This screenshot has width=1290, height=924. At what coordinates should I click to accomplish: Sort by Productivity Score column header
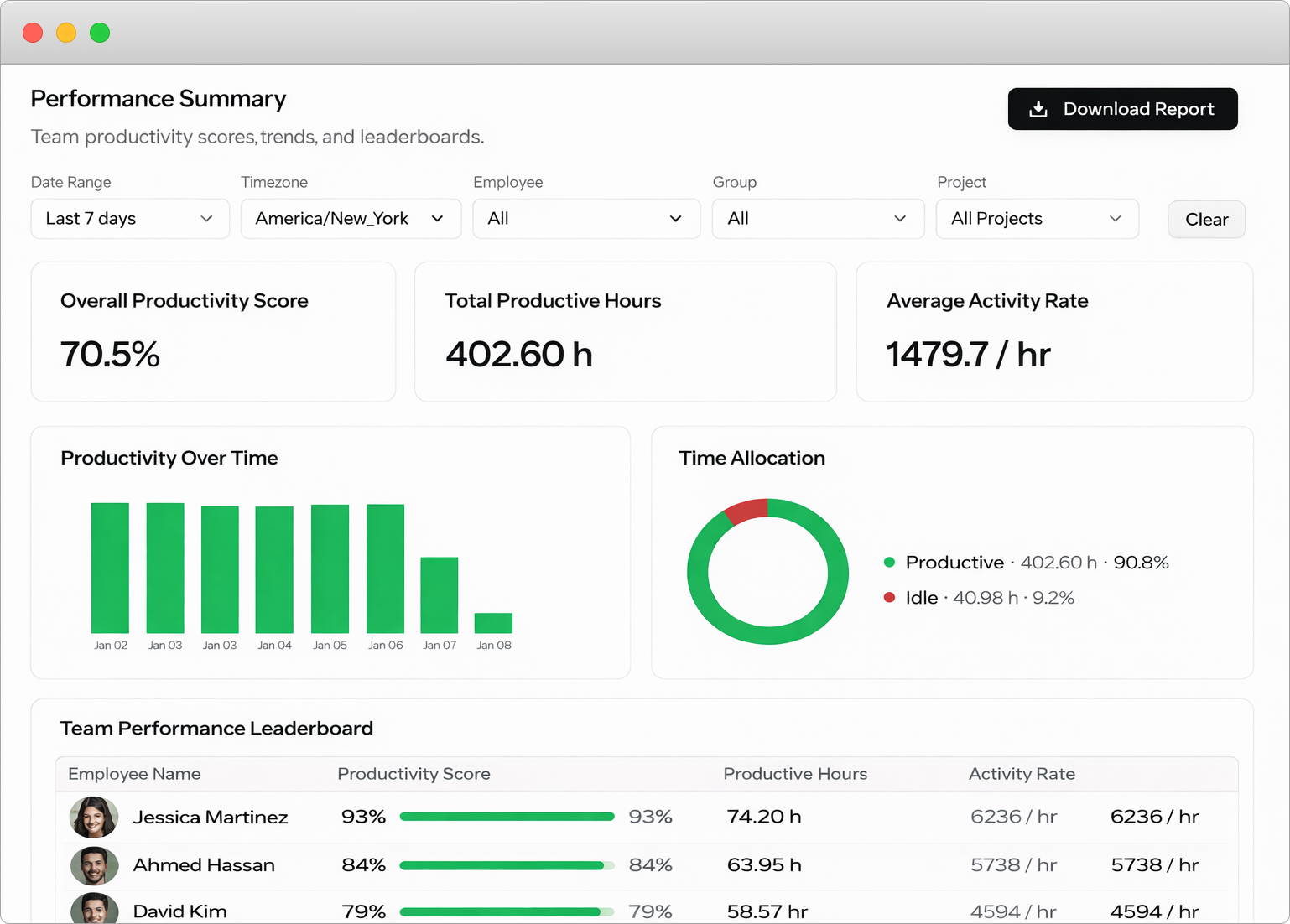coord(414,774)
